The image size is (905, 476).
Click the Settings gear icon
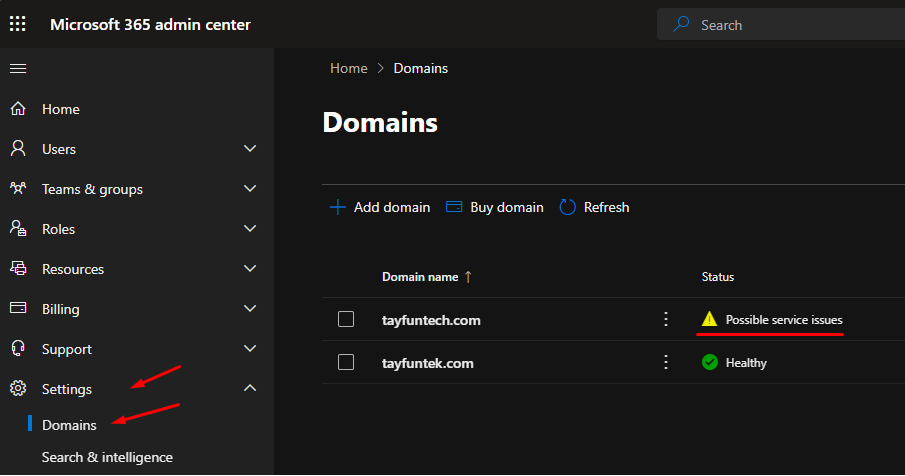[18, 389]
